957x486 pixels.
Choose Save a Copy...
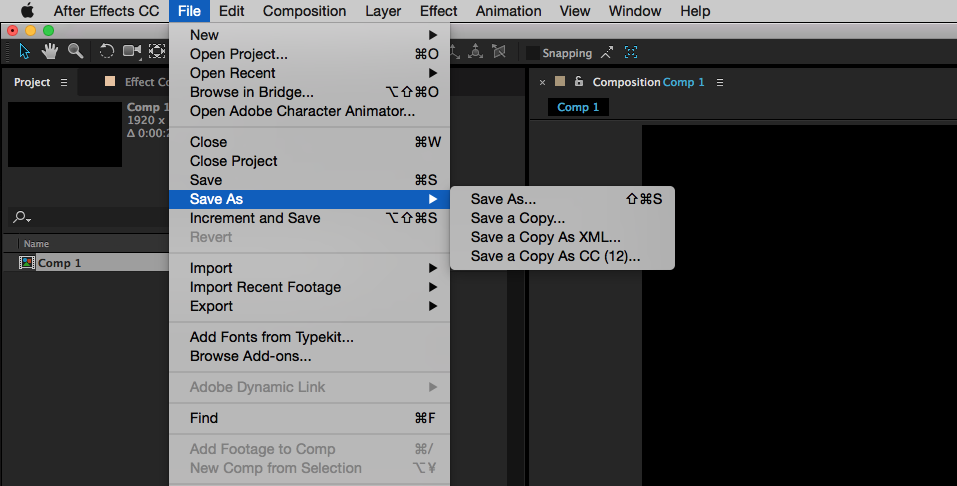coord(562,218)
